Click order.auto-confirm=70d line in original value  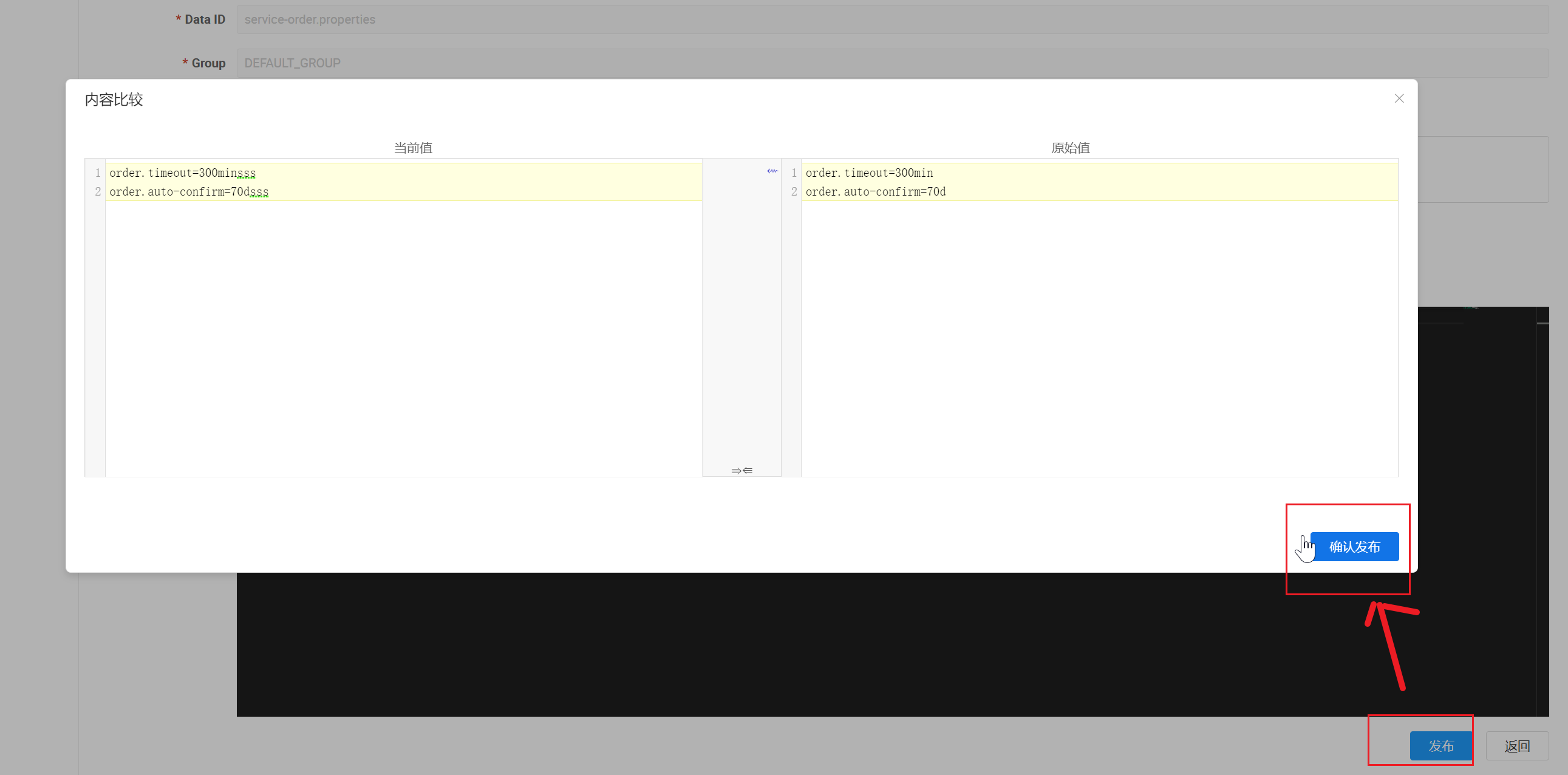(874, 192)
